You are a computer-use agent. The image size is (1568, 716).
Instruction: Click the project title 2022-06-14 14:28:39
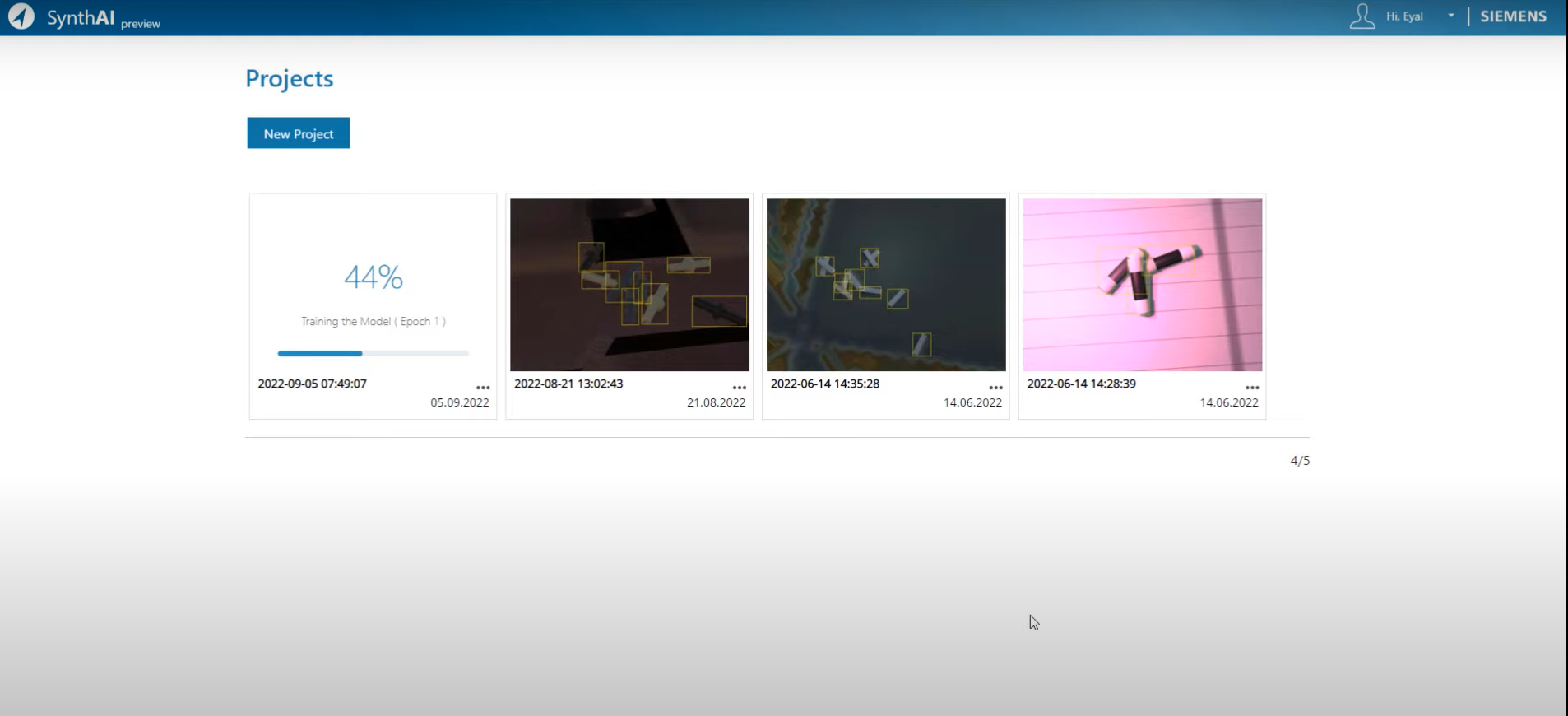pyautogui.click(x=1081, y=384)
